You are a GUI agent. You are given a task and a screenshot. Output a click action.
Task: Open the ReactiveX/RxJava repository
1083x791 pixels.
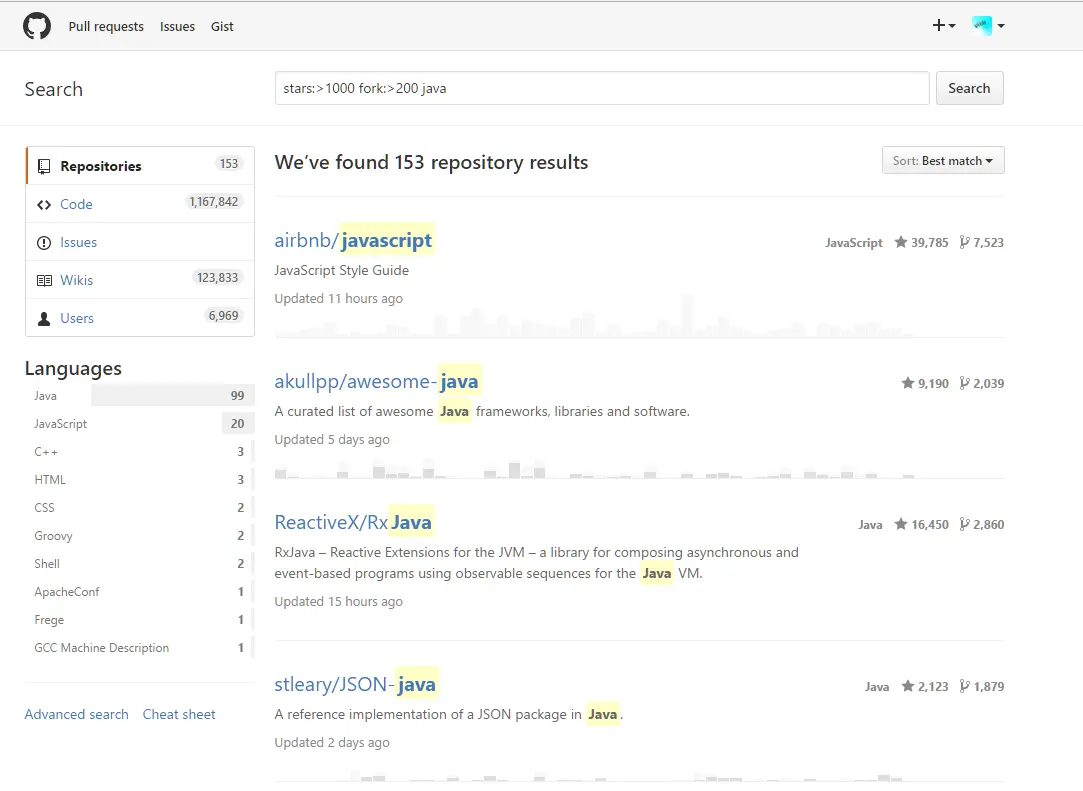[x=353, y=522]
